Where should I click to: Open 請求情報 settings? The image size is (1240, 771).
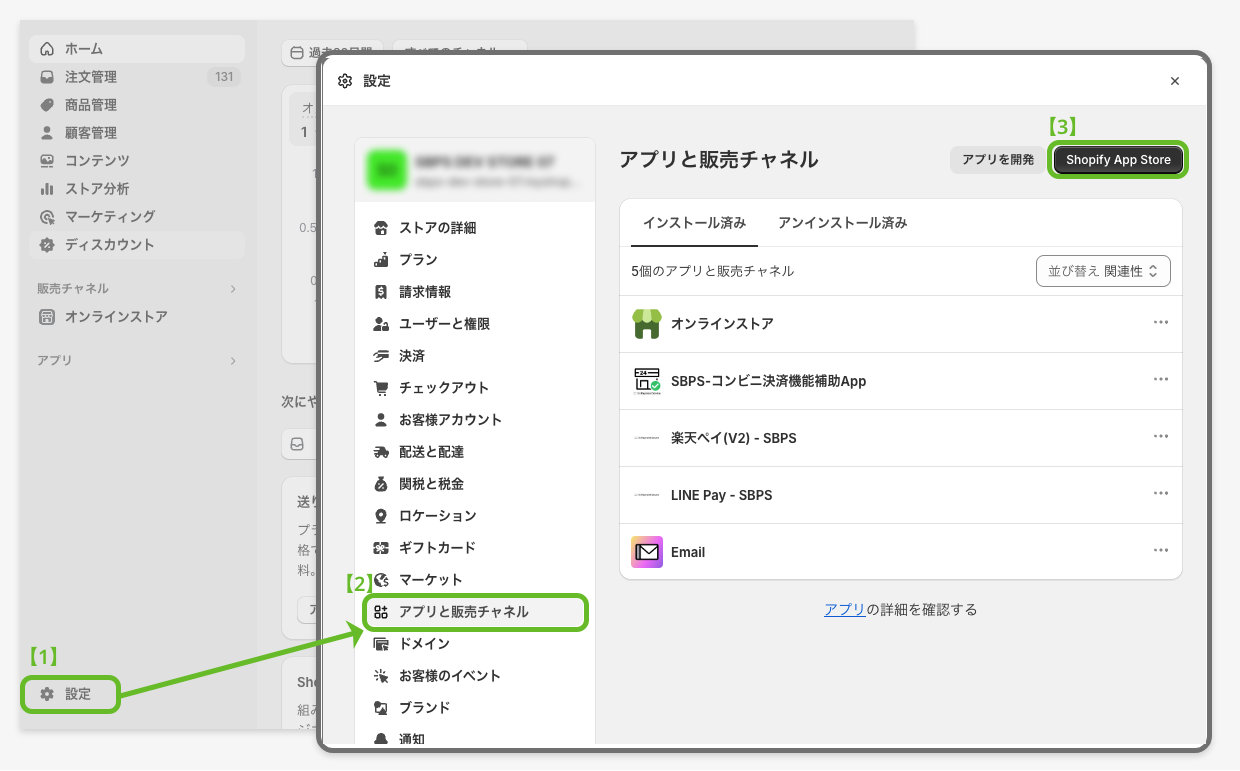(x=475, y=292)
